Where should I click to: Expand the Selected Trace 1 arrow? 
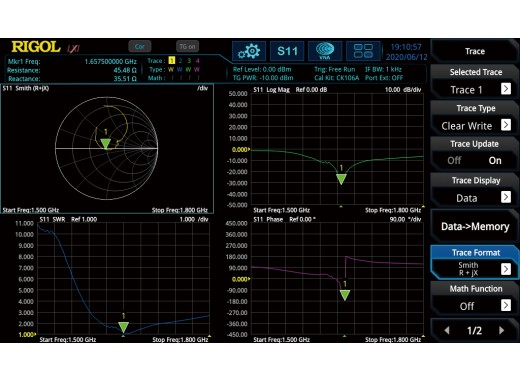(x=506, y=89)
